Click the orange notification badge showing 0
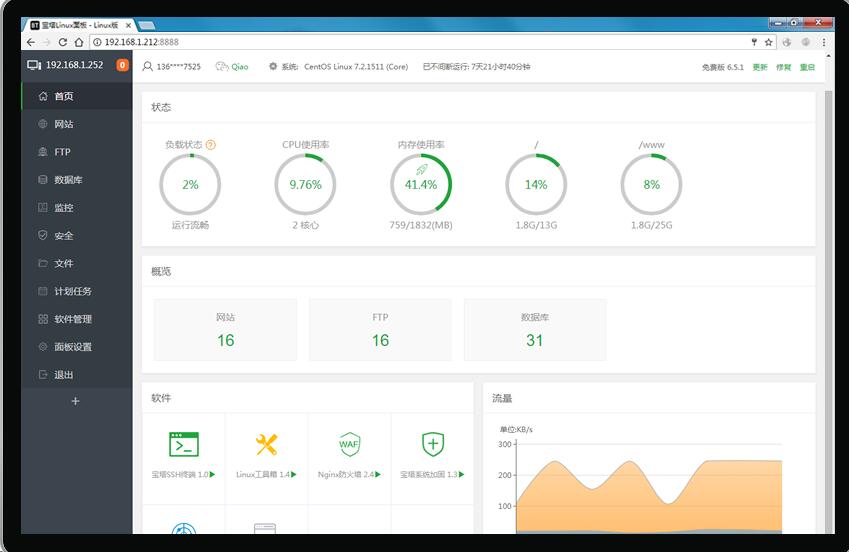 123,65
